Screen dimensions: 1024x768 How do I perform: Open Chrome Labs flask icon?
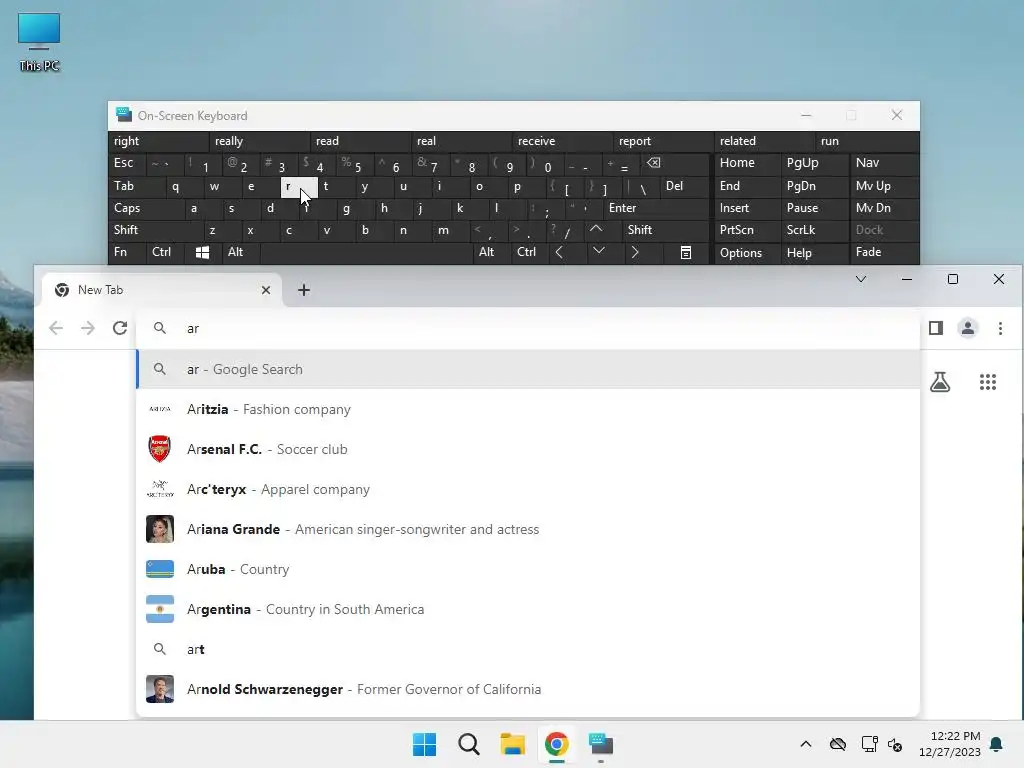tap(940, 382)
